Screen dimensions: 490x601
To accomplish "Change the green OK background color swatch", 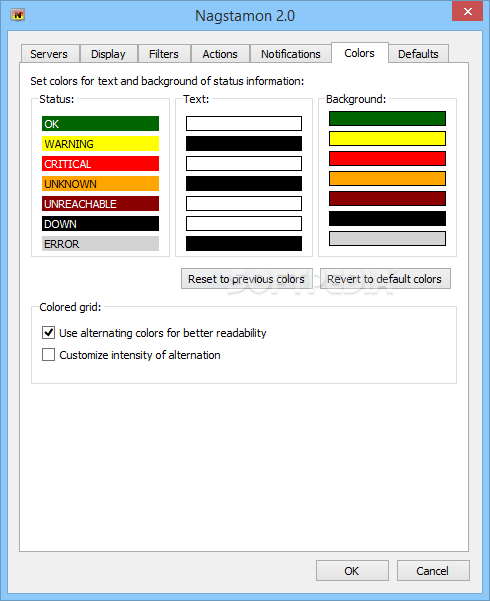I will [x=387, y=118].
